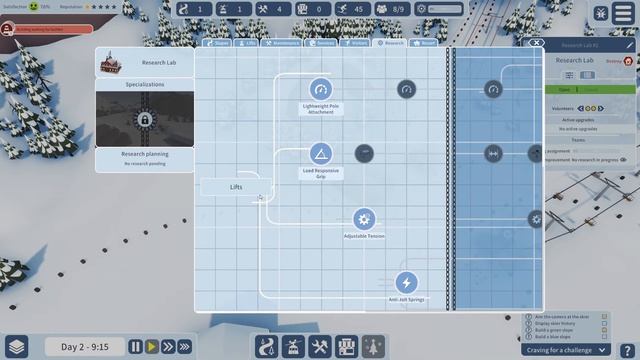640x360 pixels.
Task: Select the Load Responsive Grip research node
Action: 321,154
